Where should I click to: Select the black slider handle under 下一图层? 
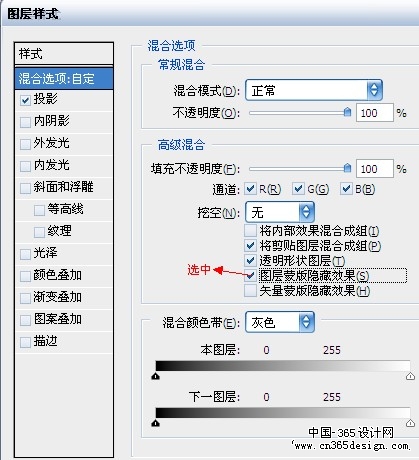[156, 423]
